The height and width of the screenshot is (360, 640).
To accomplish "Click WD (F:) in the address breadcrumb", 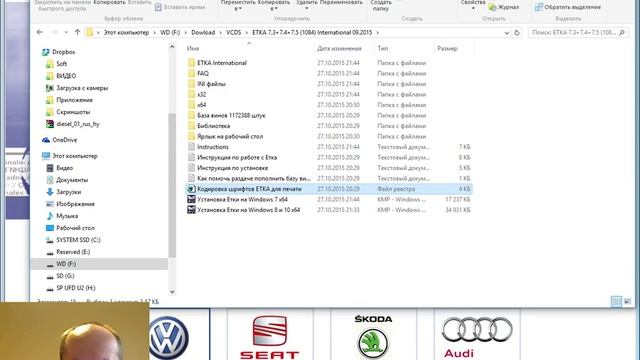I will click(x=170, y=32).
